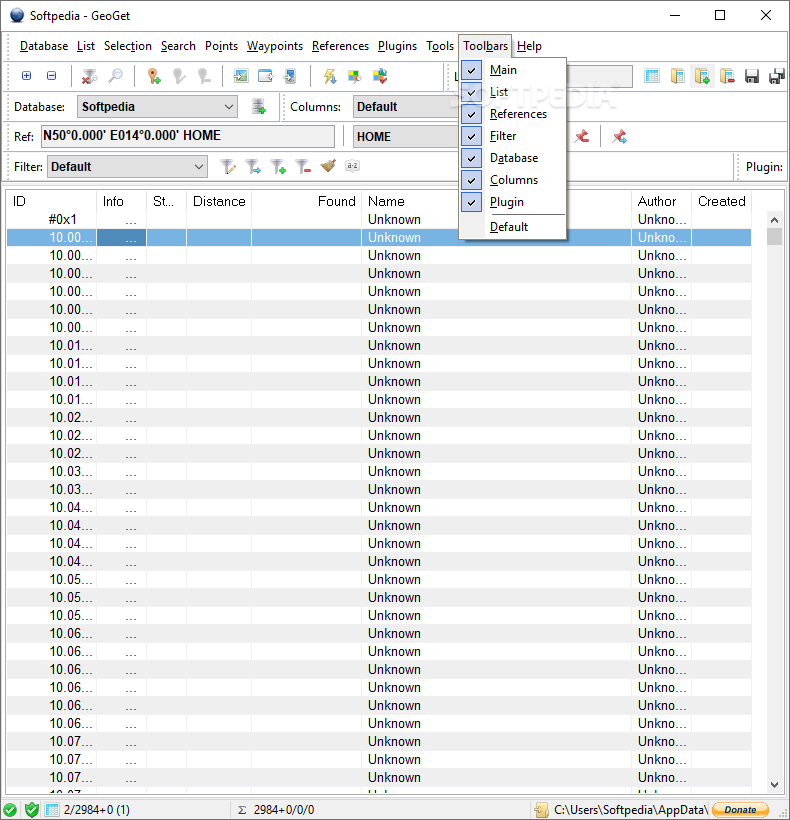Click the list scrollbar down arrow
The image size is (790, 820).
point(774,784)
